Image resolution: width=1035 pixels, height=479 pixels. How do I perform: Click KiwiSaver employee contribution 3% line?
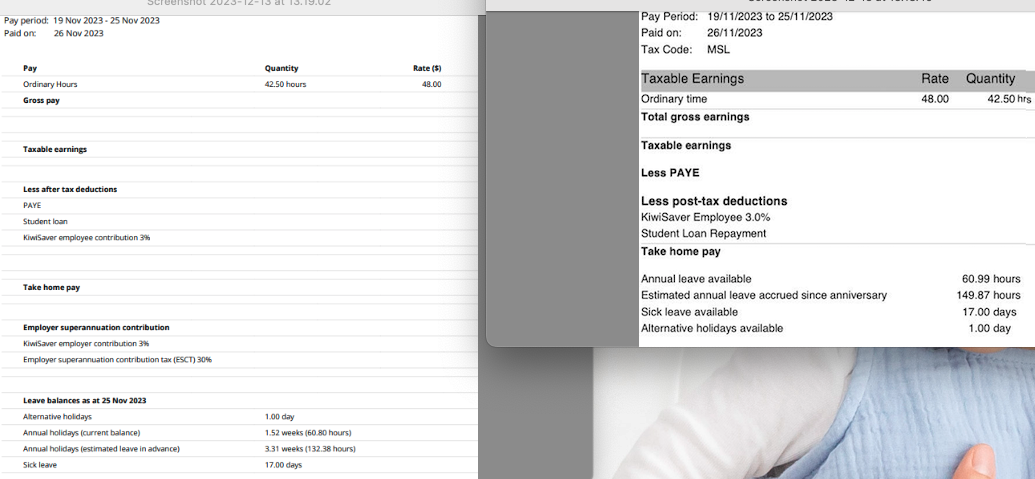click(x=86, y=237)
